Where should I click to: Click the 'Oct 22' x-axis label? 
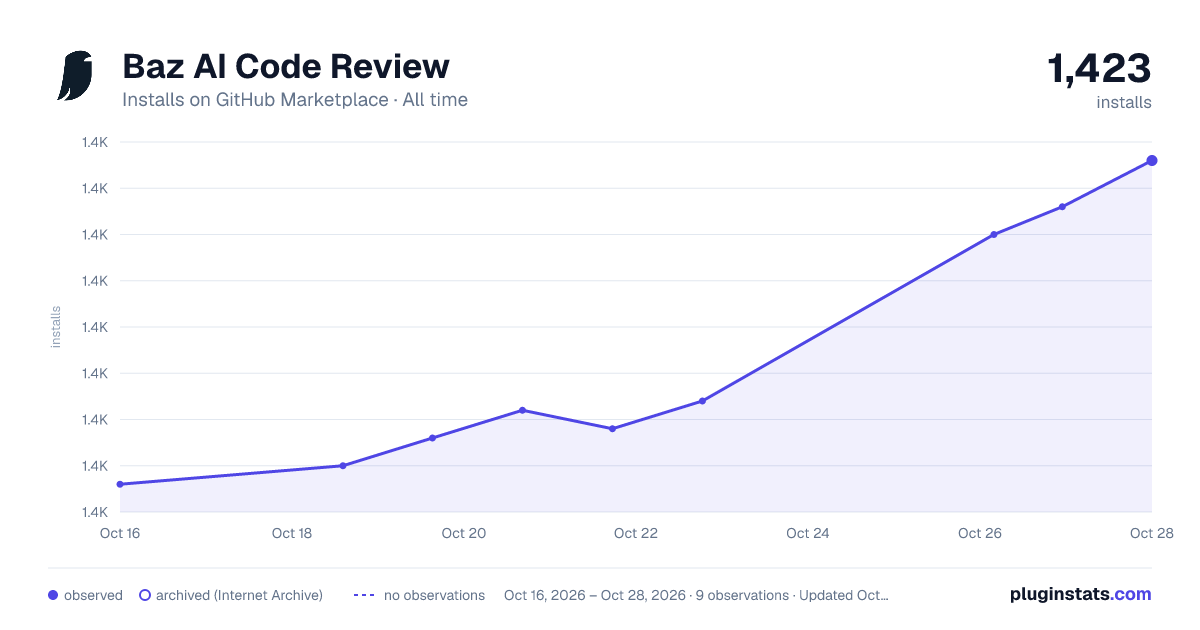coord(636,533)
